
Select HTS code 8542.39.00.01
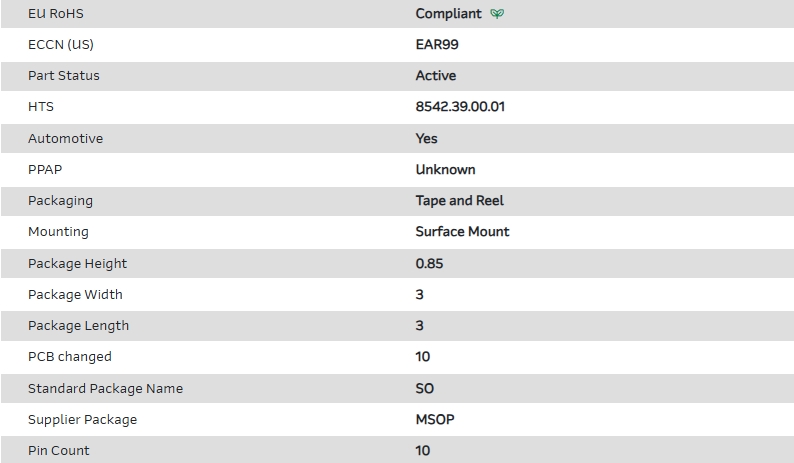460,107
